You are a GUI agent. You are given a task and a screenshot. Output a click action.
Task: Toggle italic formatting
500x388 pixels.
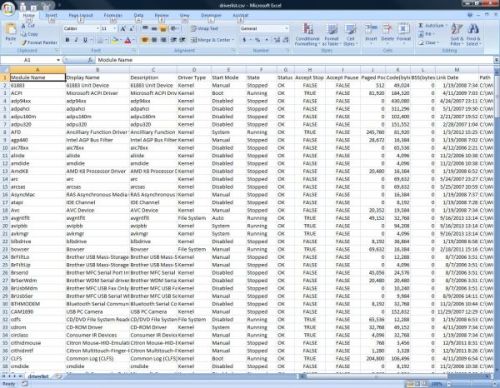click(76, 40)
